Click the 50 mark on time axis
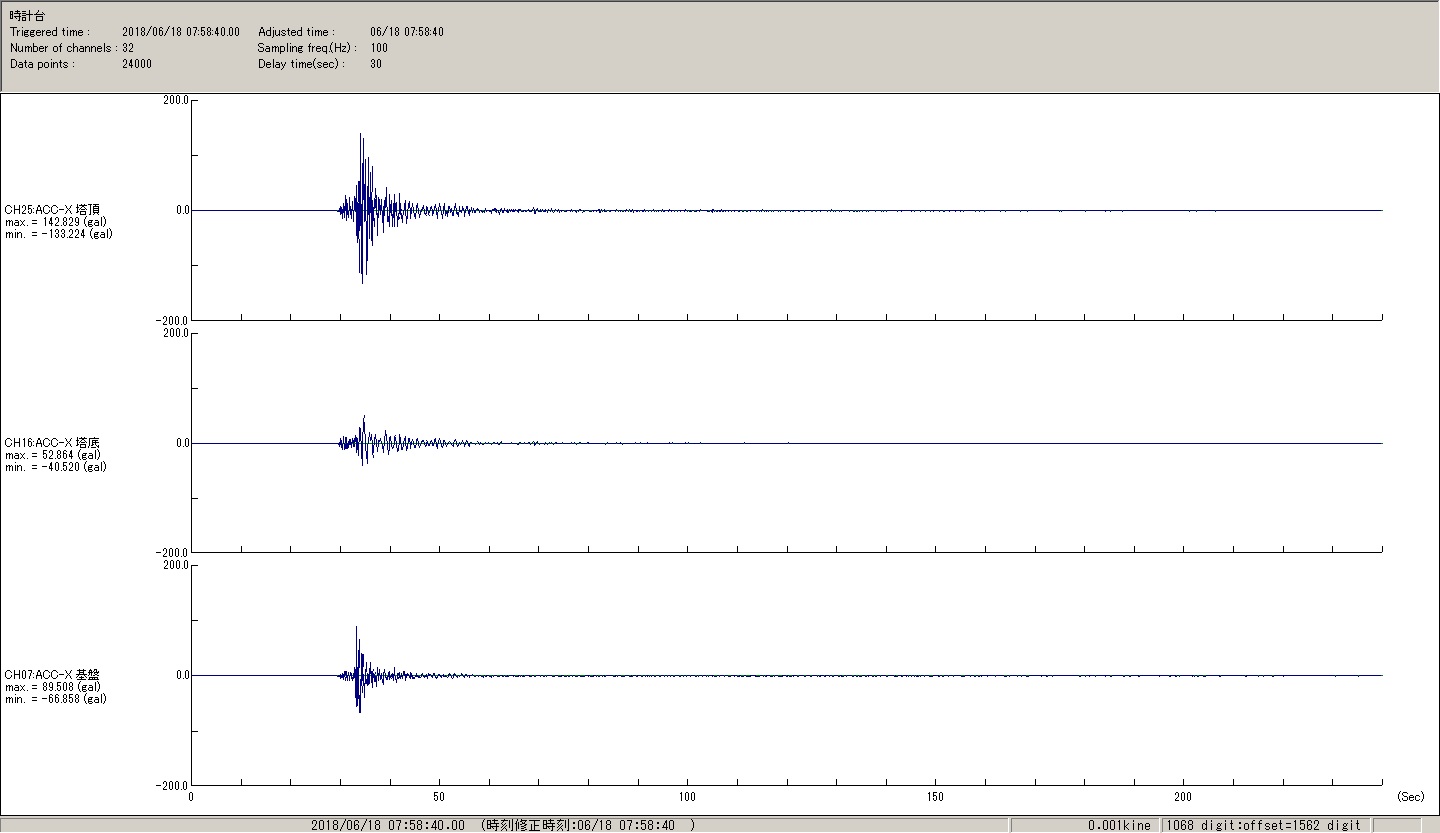Viewport: 1440px width, 833px height. click(x=439, y=797)
